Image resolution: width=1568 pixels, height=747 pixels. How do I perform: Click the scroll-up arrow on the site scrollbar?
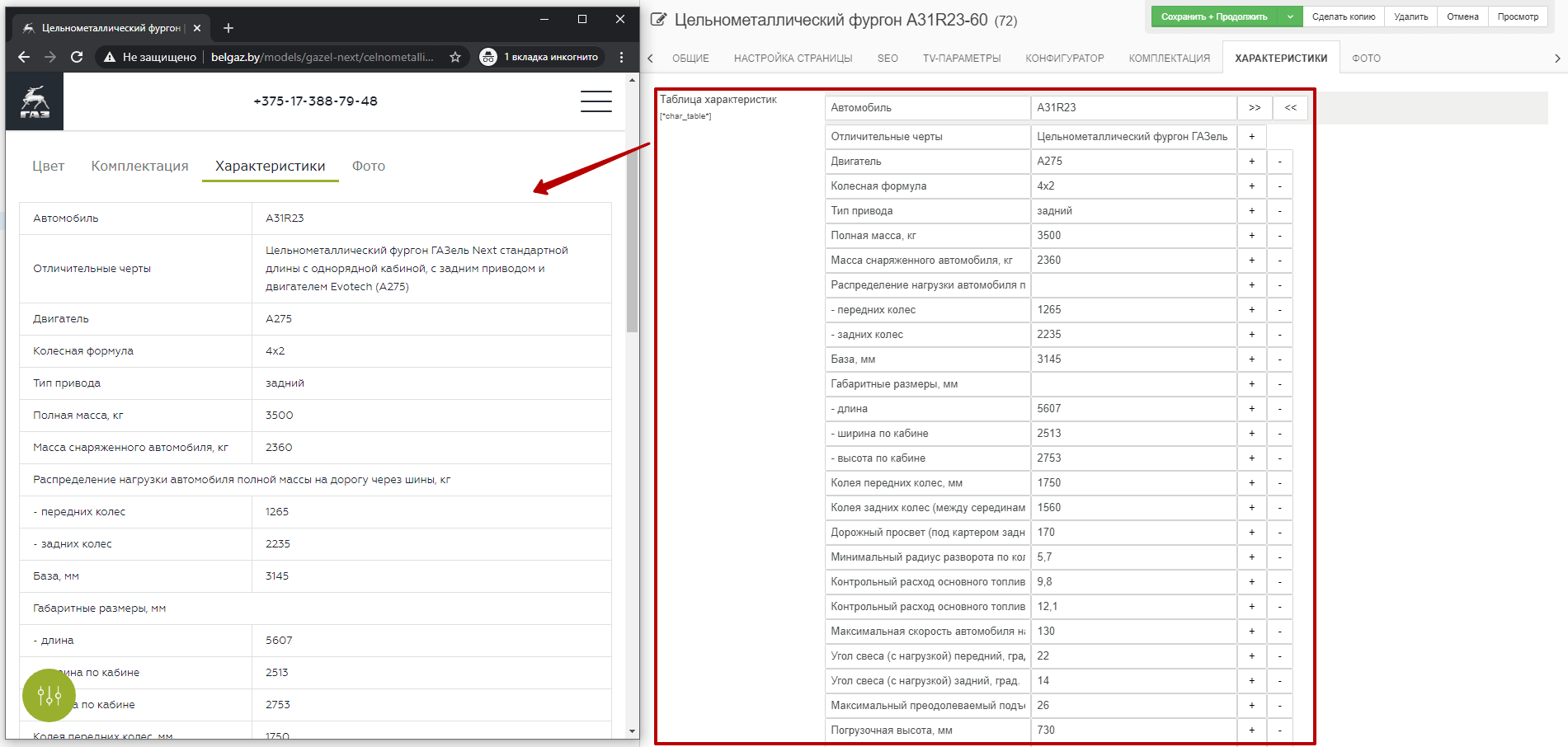coord(633,80)
